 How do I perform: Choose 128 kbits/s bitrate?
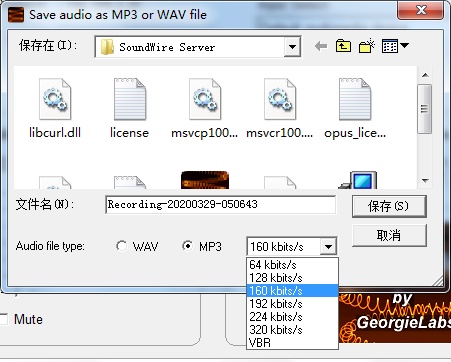point(292,278)
